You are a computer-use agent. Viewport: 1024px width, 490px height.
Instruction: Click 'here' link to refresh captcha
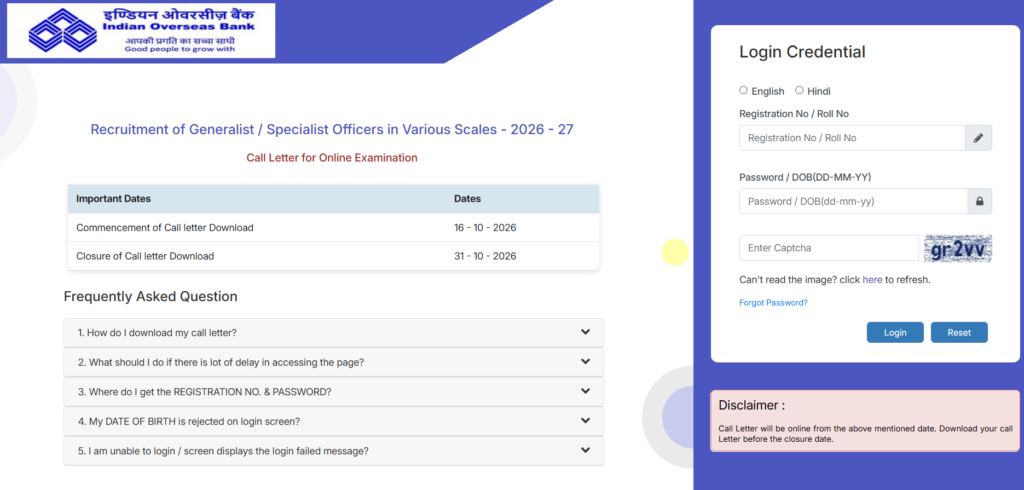(x=872, y=280)
